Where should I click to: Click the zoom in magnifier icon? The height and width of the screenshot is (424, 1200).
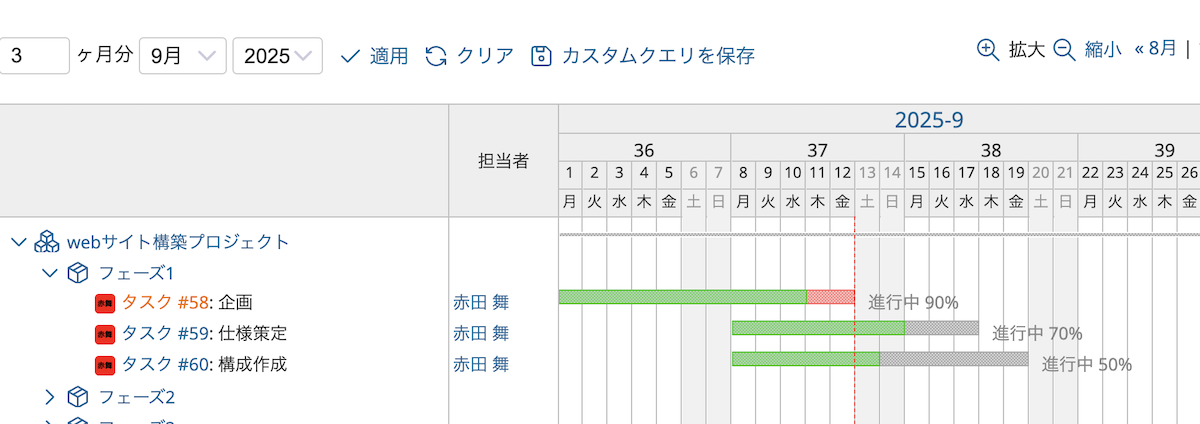988,50
